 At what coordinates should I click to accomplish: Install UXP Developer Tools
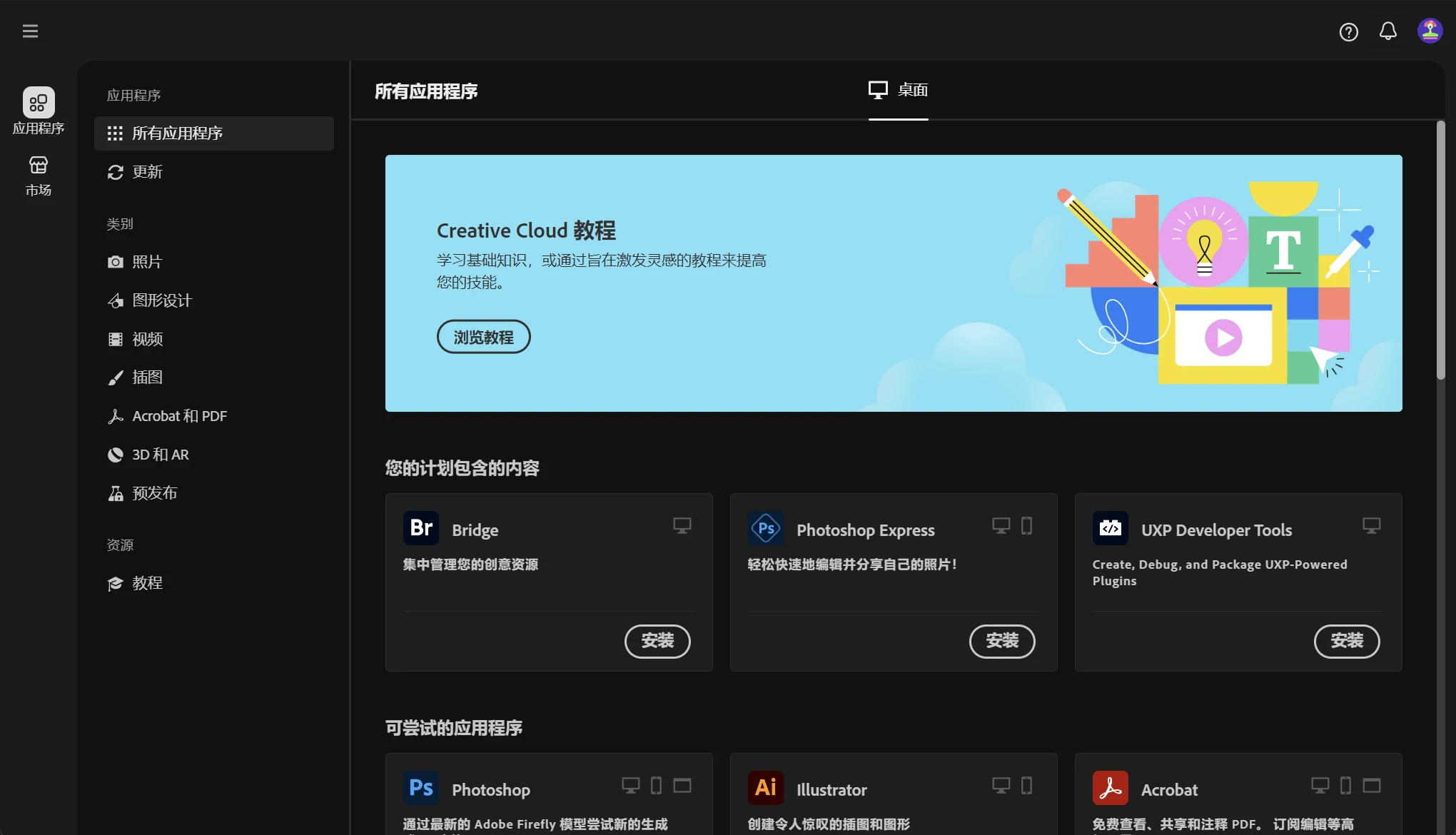click(1346, 641)
